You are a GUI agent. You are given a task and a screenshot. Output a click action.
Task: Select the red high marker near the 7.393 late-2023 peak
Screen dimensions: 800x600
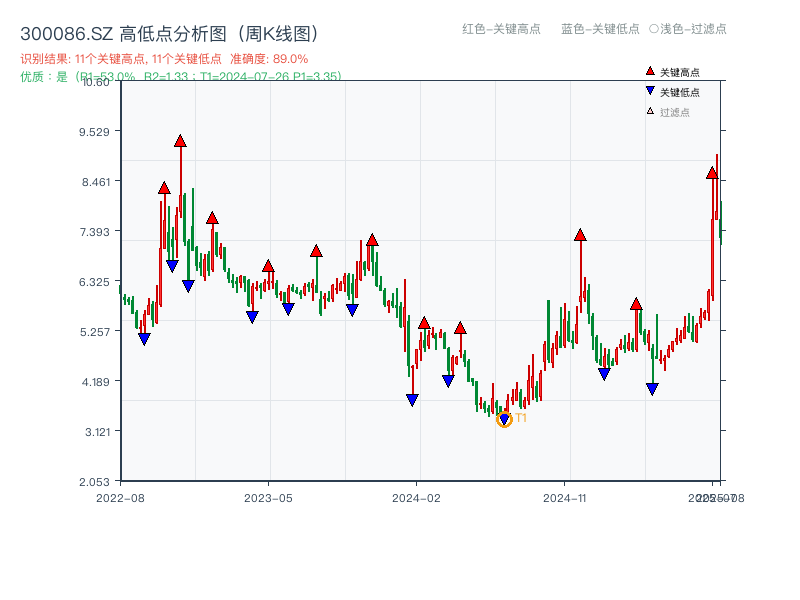372,240
